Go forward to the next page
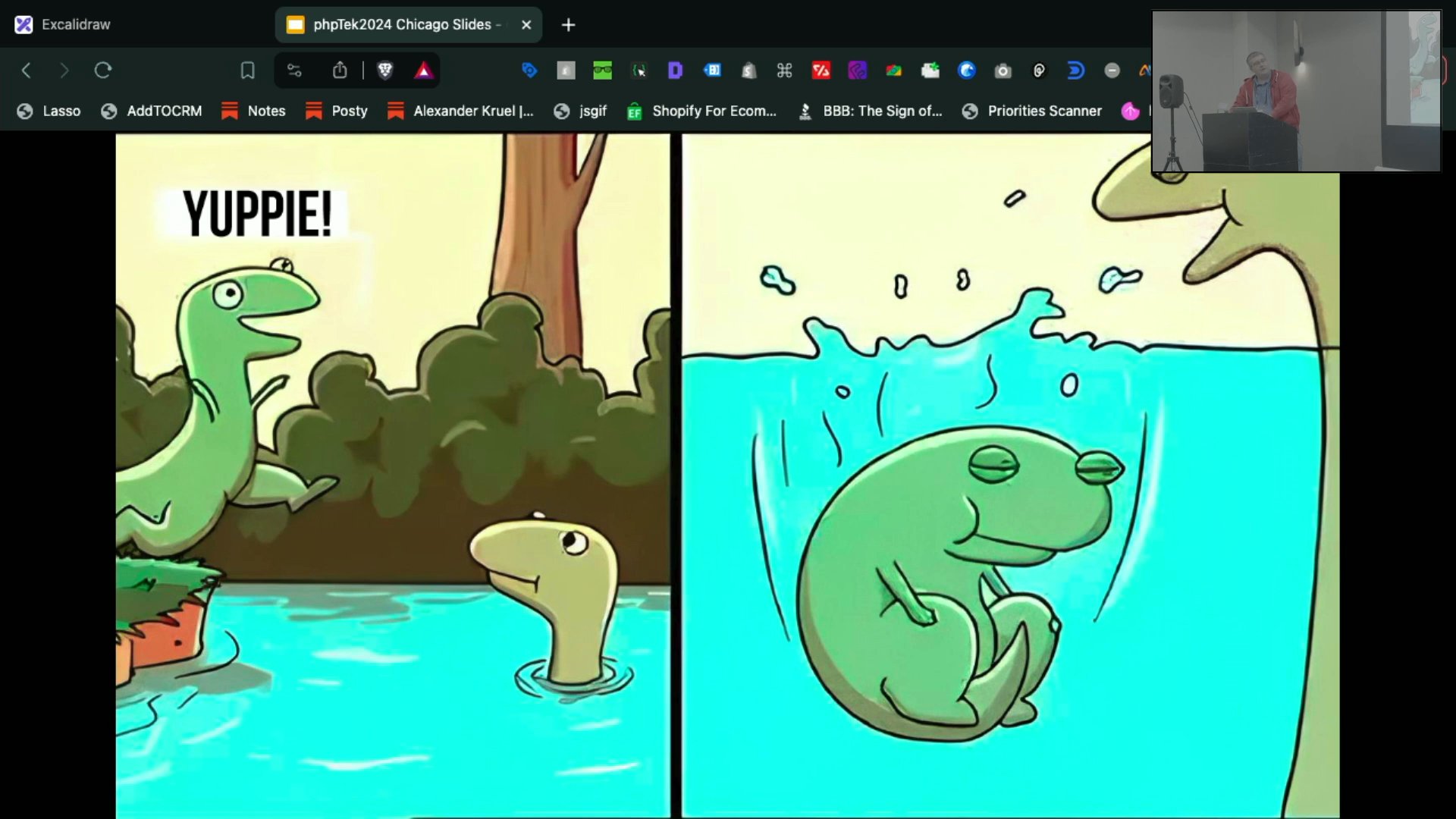The width and height of the screenshot is (1456, 819). click(64, 71)
